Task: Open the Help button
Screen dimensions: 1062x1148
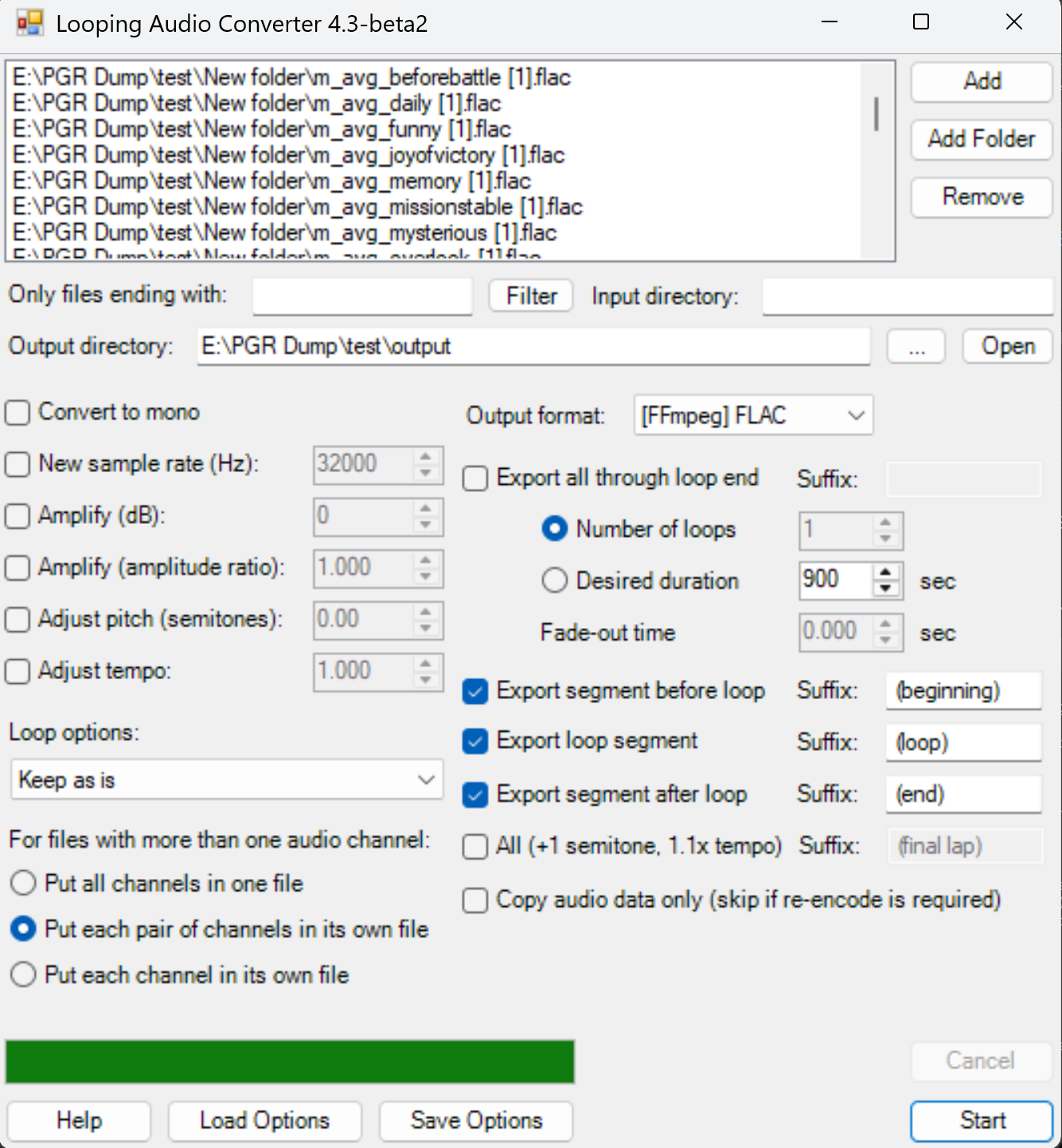Action: [x=79, y=1121]
